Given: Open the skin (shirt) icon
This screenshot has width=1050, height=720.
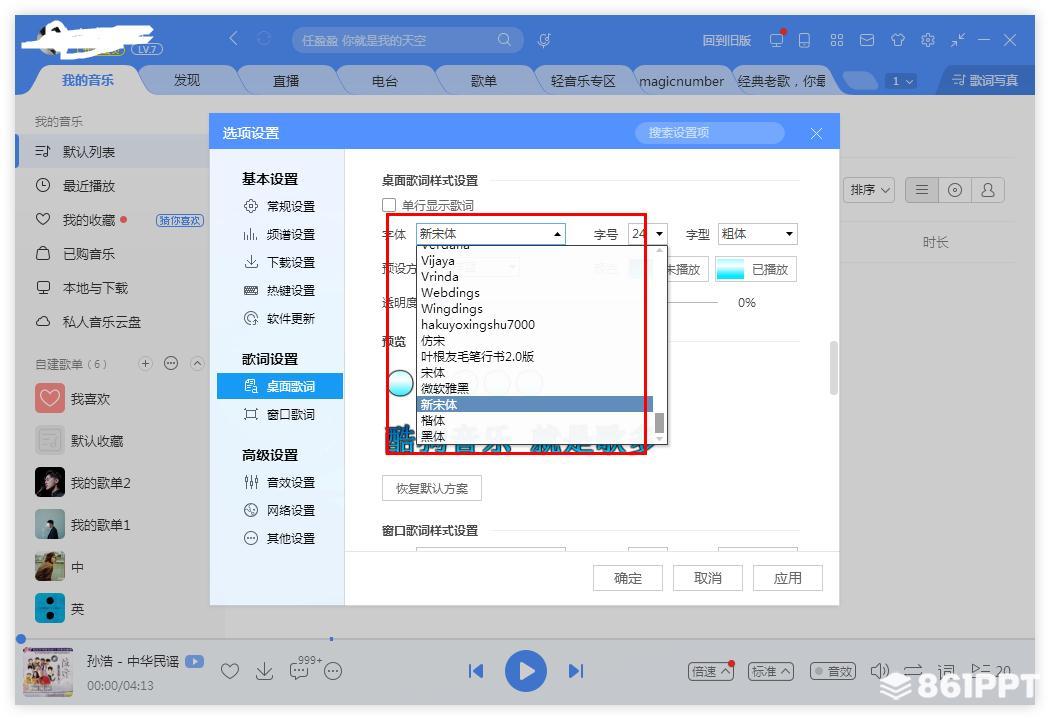Looking at the screenshot, I should click(897, 40).
